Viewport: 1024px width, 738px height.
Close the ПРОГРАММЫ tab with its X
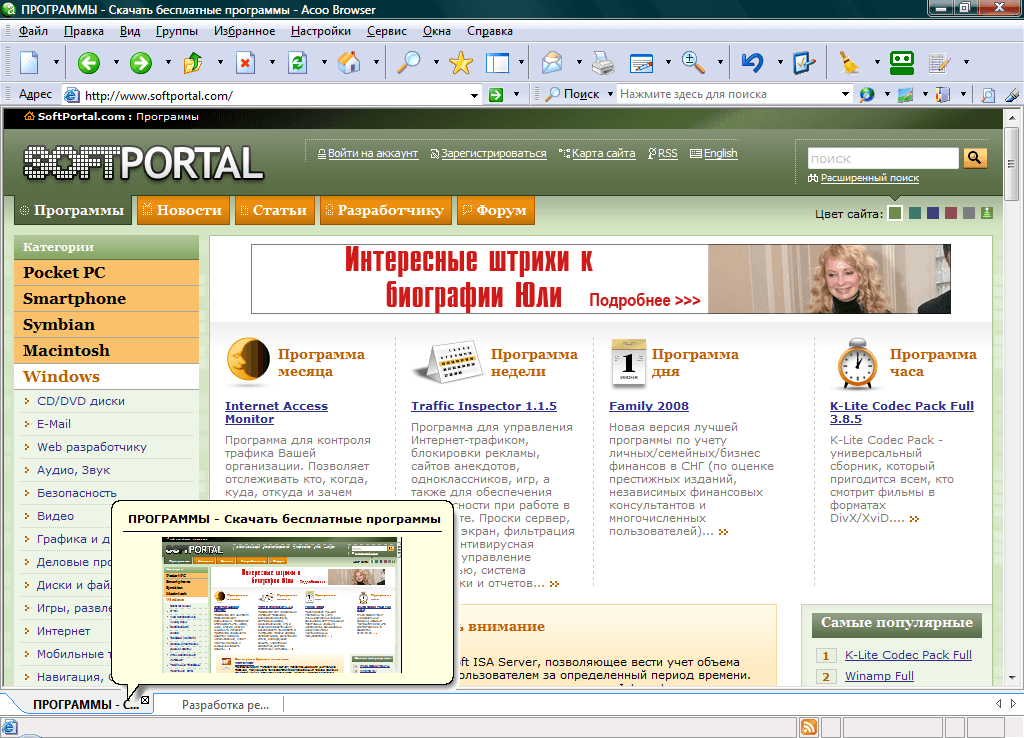click(145, 700)
